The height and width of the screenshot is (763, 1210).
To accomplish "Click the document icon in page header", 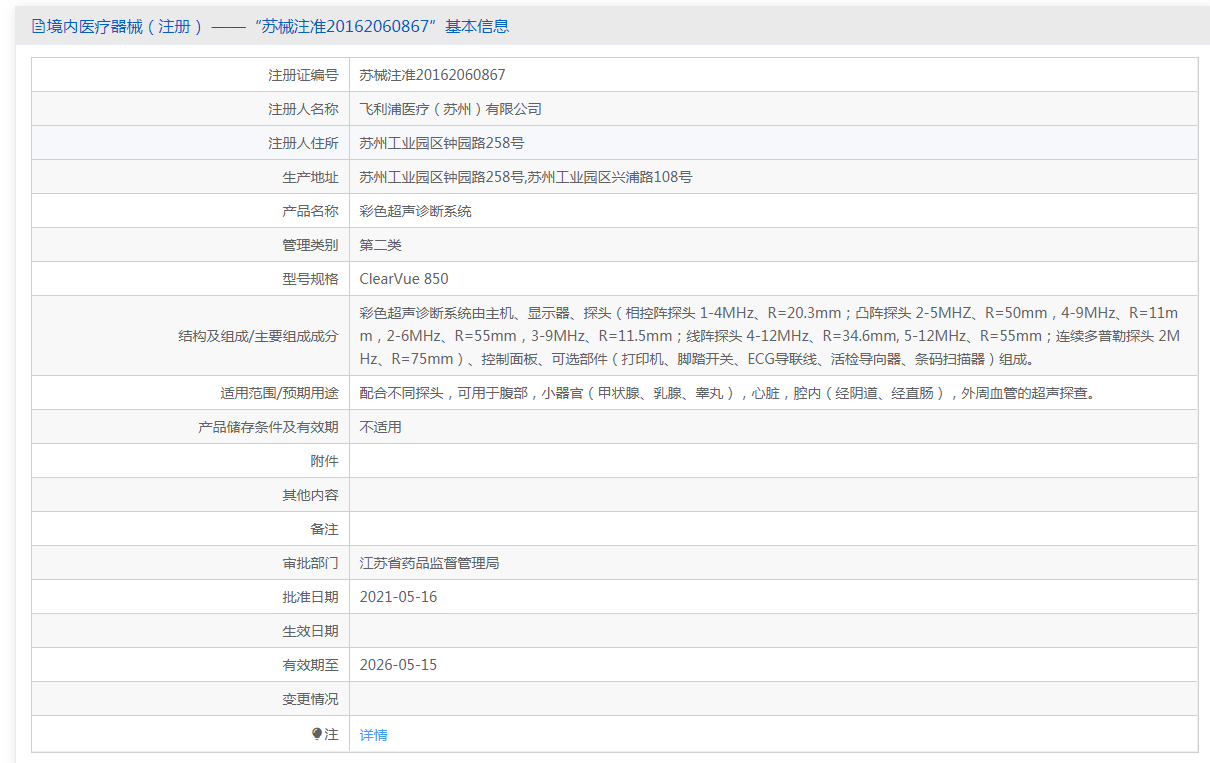I will pos(38,27).
